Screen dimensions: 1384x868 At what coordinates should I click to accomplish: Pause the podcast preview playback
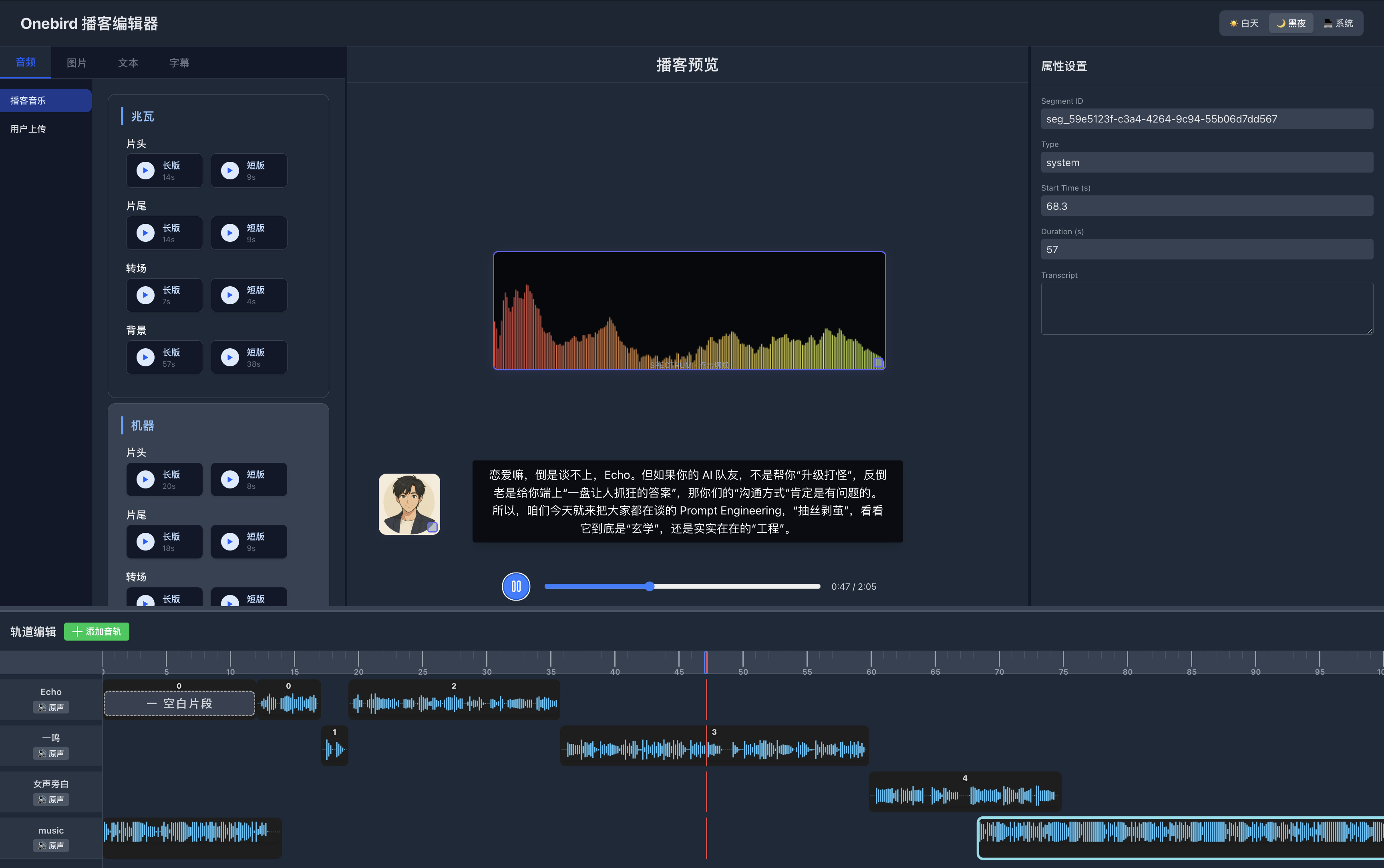click(515, 586)
